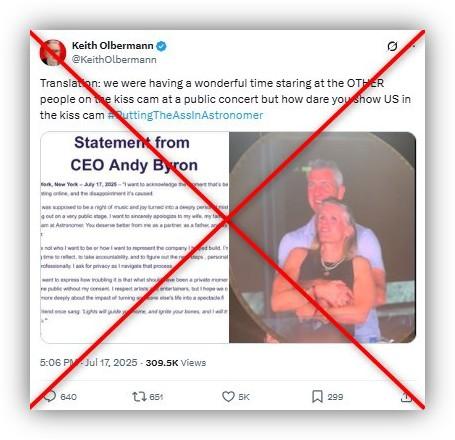Click the 309.5K Views count
The height and width of the screenshot is (440, 455).
tap(176, 363)
